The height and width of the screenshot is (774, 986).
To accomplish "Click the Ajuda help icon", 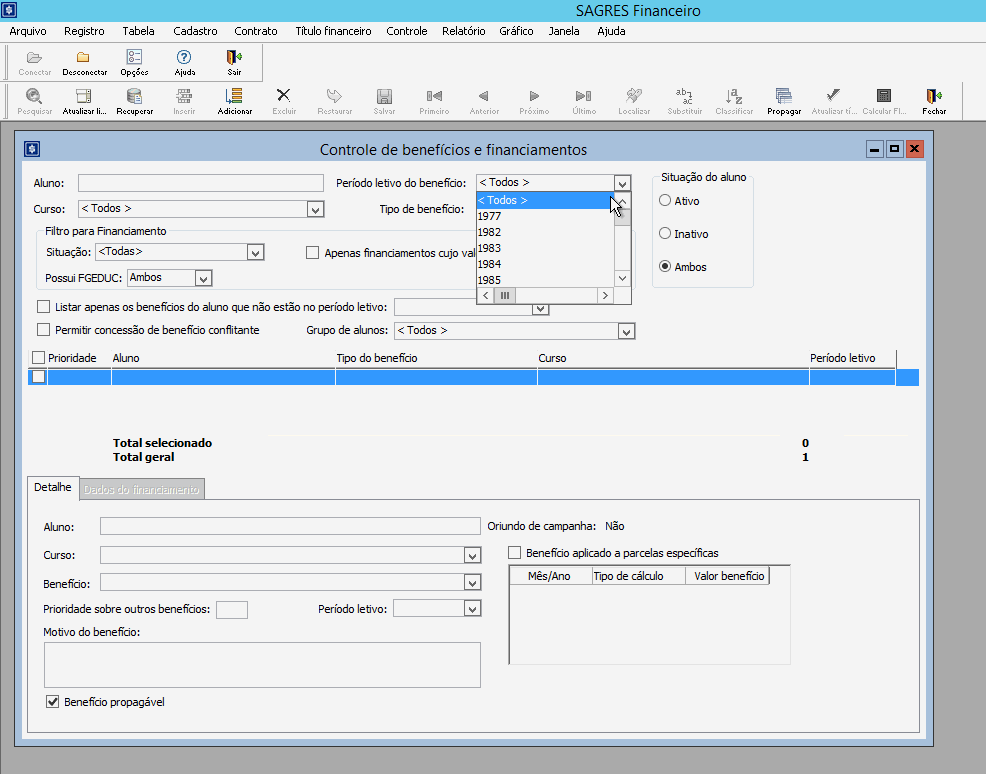I will click(184, 61).
